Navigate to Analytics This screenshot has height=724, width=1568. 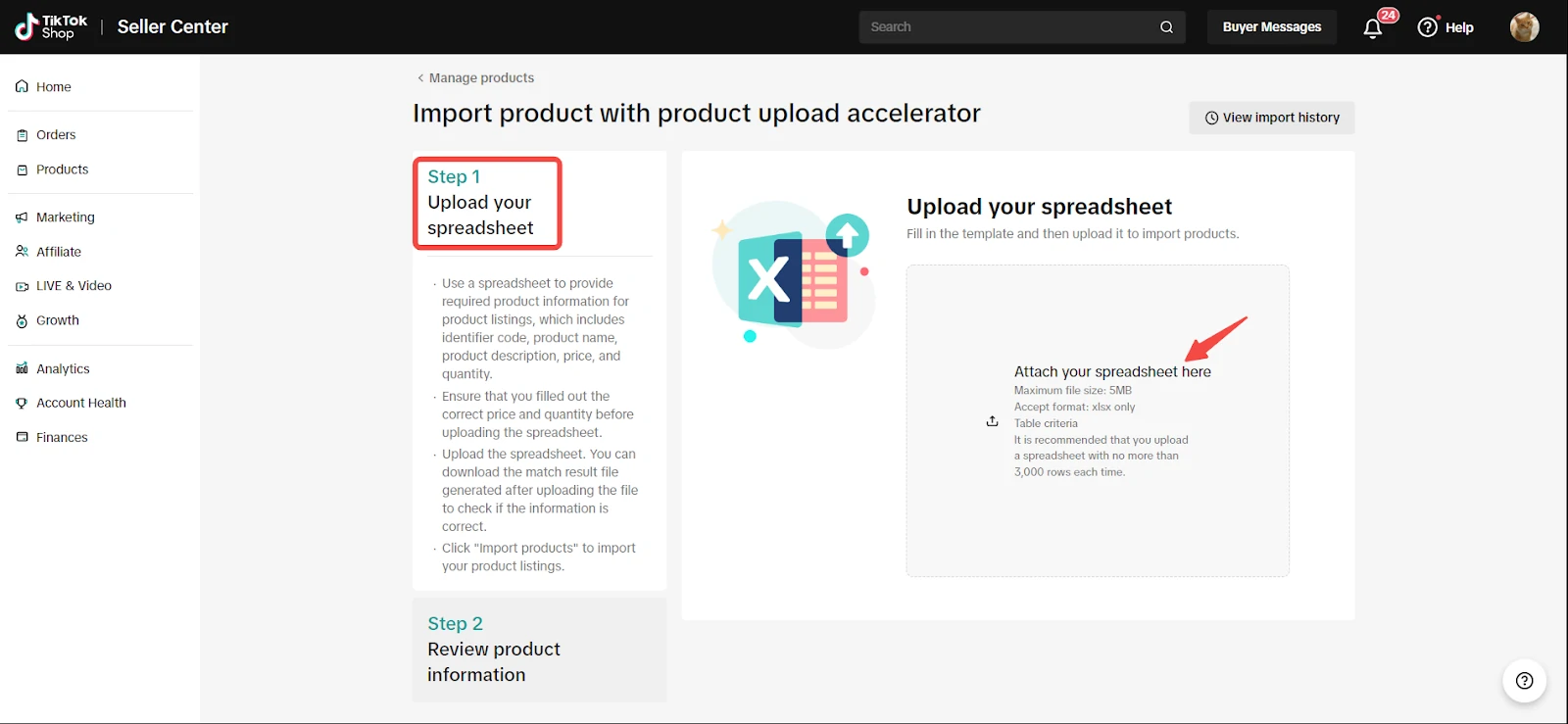[63, 369]
